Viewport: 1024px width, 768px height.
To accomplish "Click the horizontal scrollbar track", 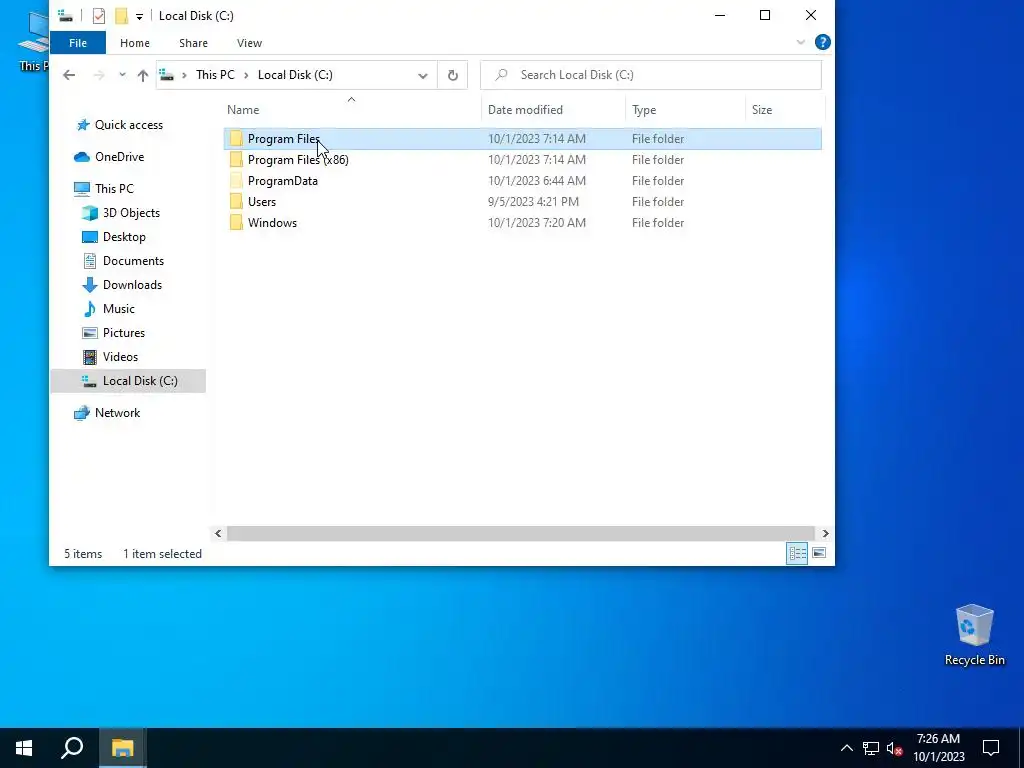I will 521,534.
